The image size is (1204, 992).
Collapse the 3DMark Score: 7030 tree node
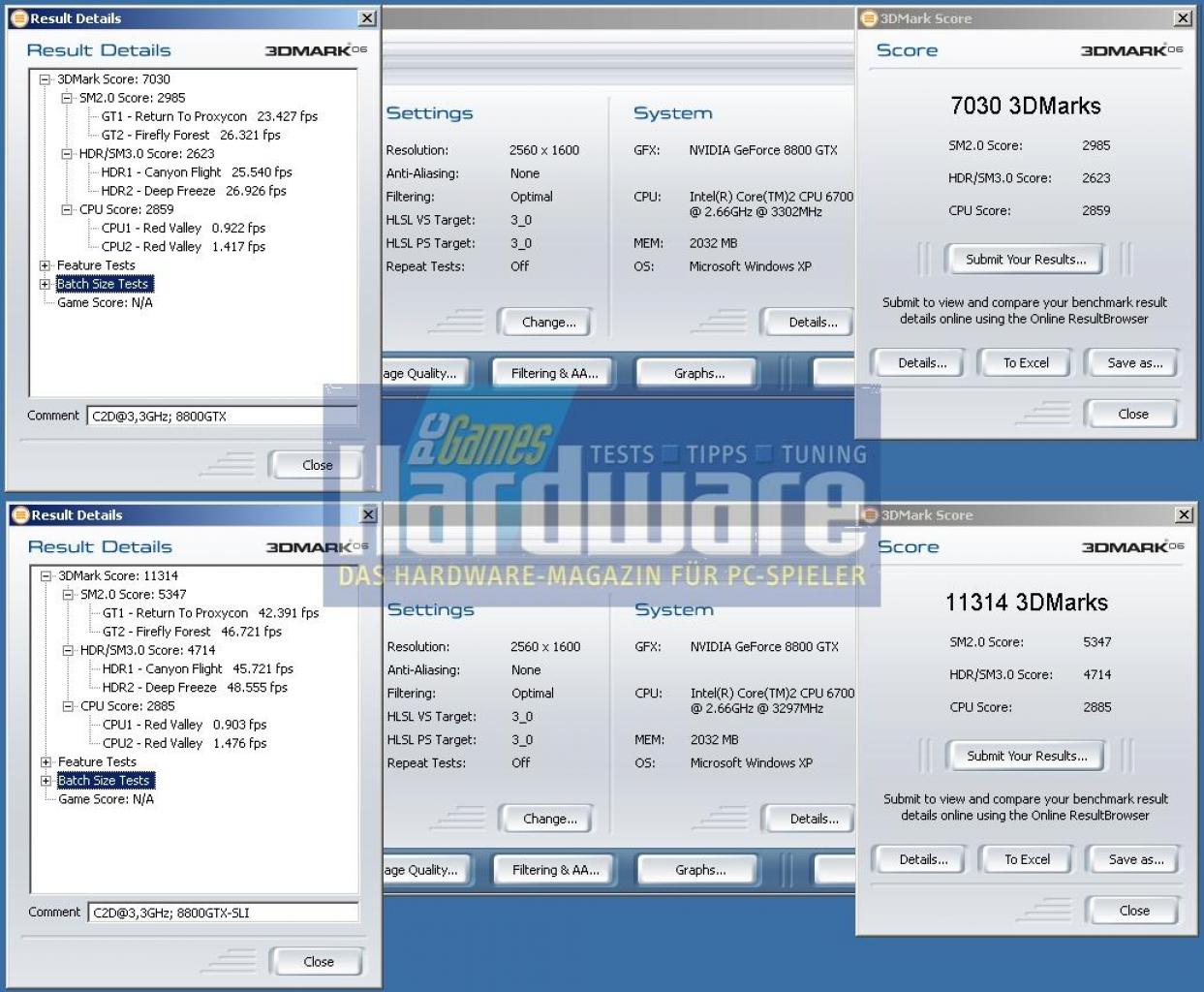tap(45, 79)
